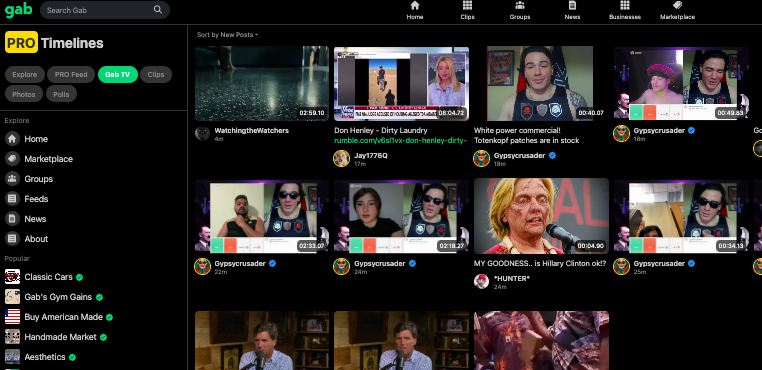Play the Hillary Clinton video thumbnail
The width and height of the screenshot is (762, 370).
[x=541, y=216]
